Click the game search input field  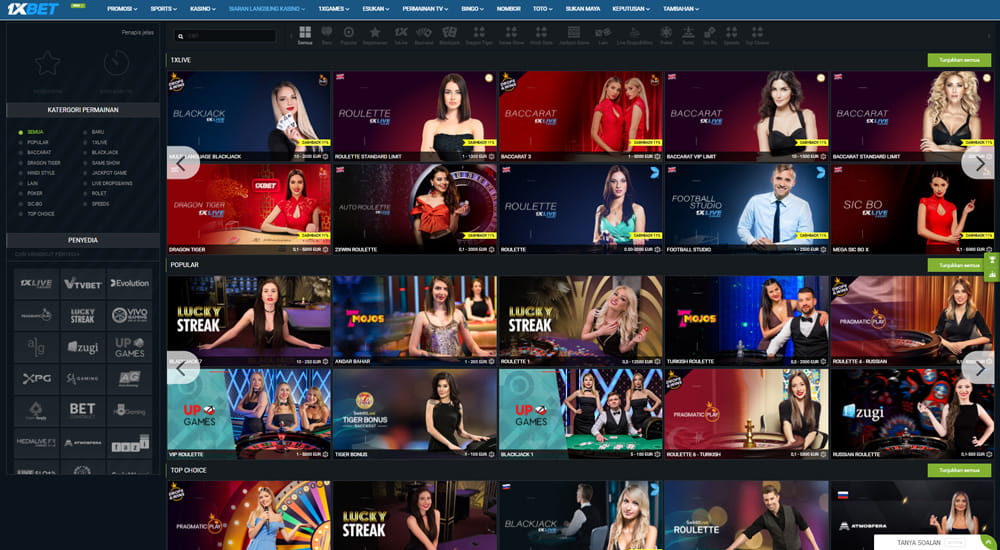(225, 36)
